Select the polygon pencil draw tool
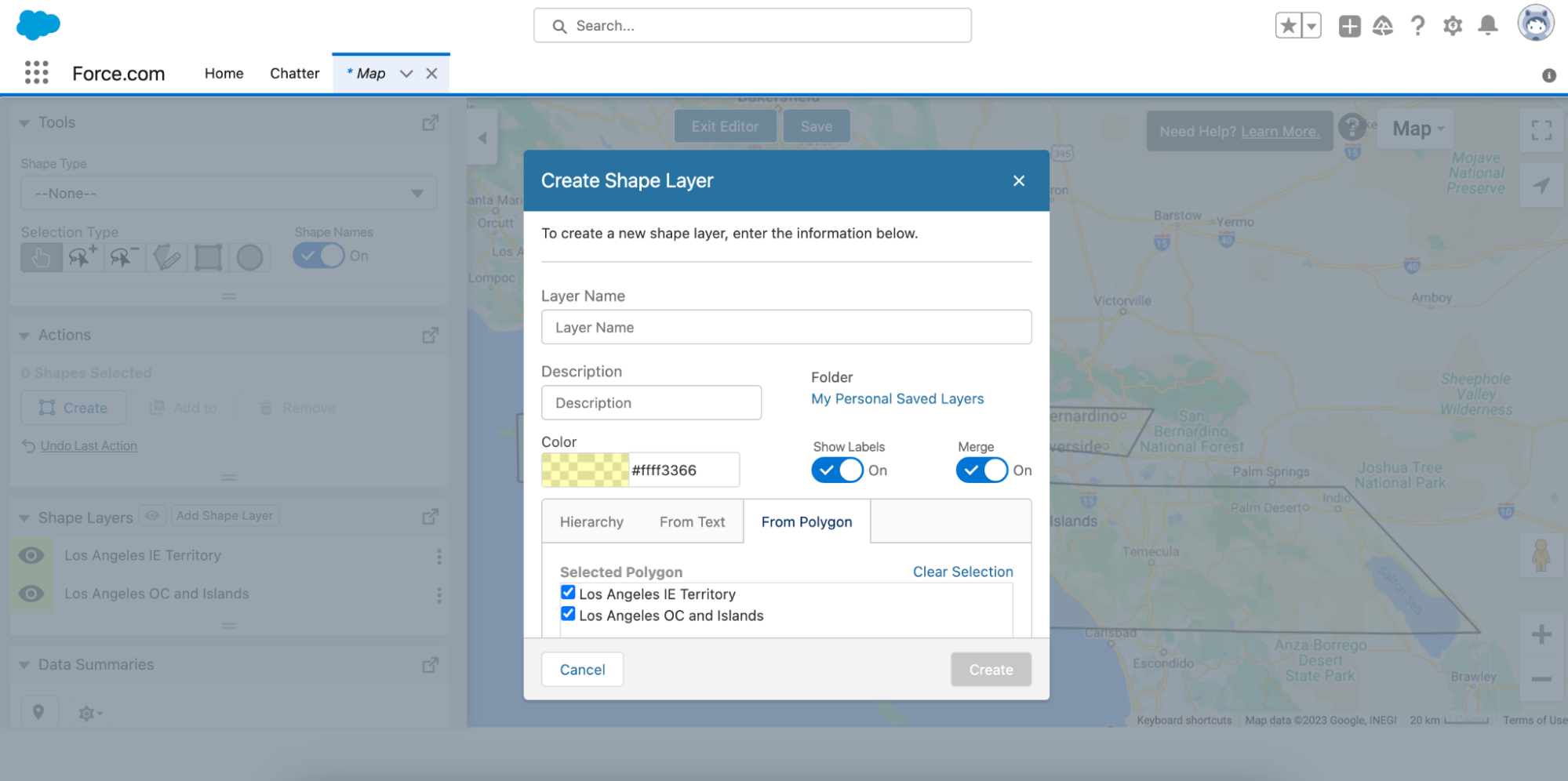1568x781 pixels. pos(166,257)
